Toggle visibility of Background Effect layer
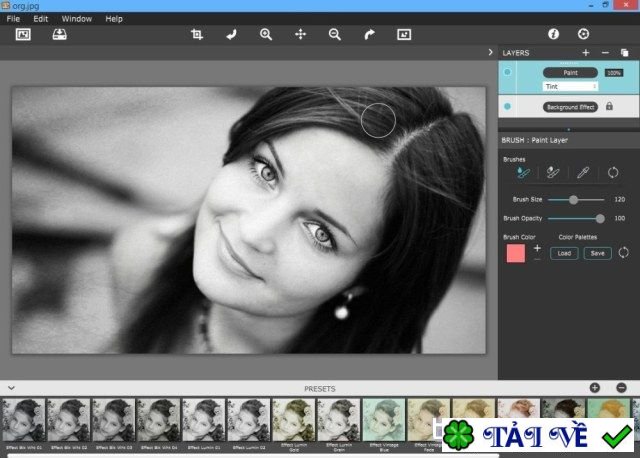The height and width of the screenshot is (458, 640). click(508, 106)
